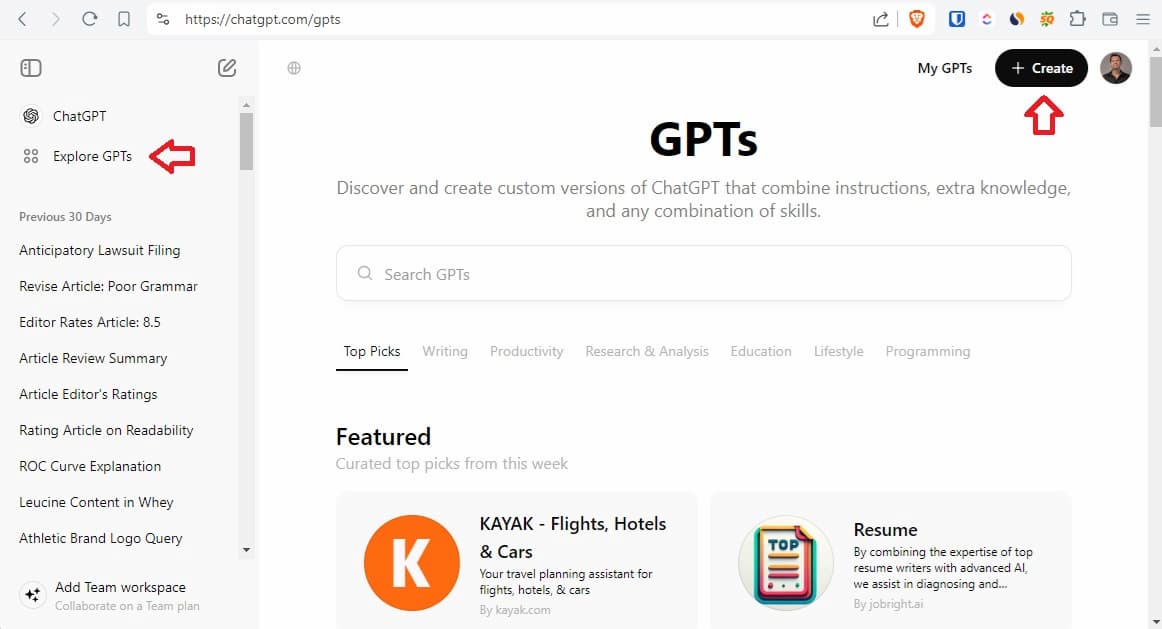Screen dimensions: 1162x629
Task: Focus the Search GPTs input field
Action: [703, 273]
